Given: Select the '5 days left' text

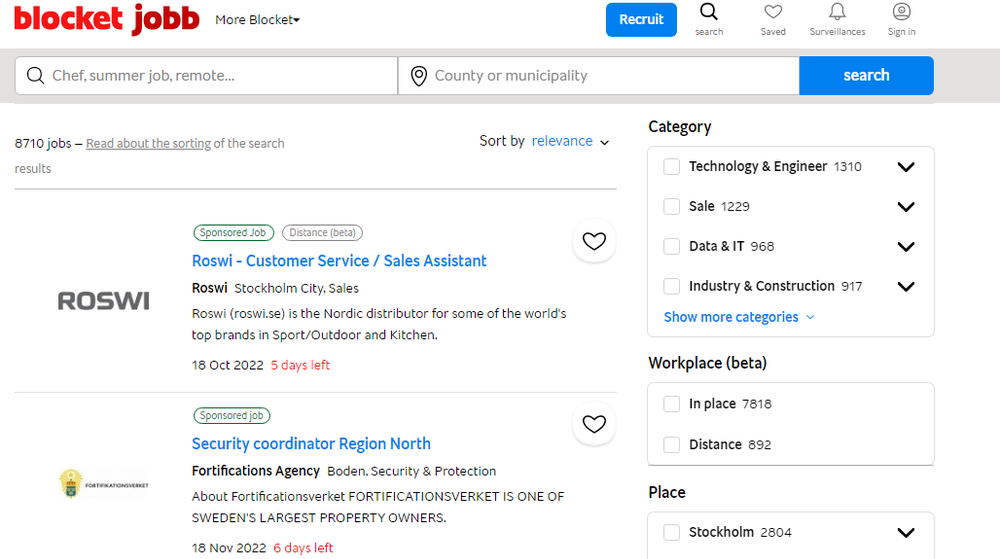Looking at the screenshot, I should [300, 365].
